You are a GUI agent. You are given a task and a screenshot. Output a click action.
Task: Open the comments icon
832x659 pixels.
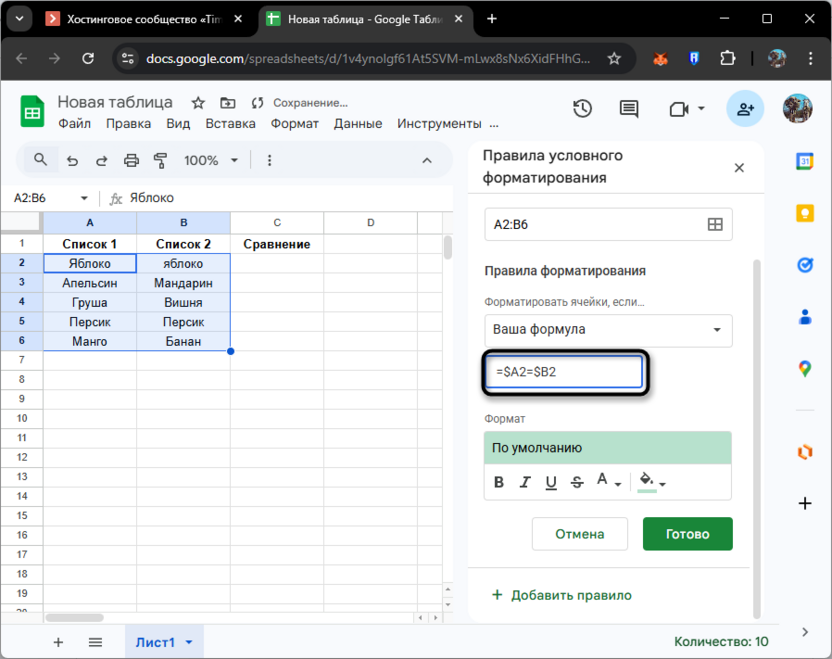tap(628, 109)
